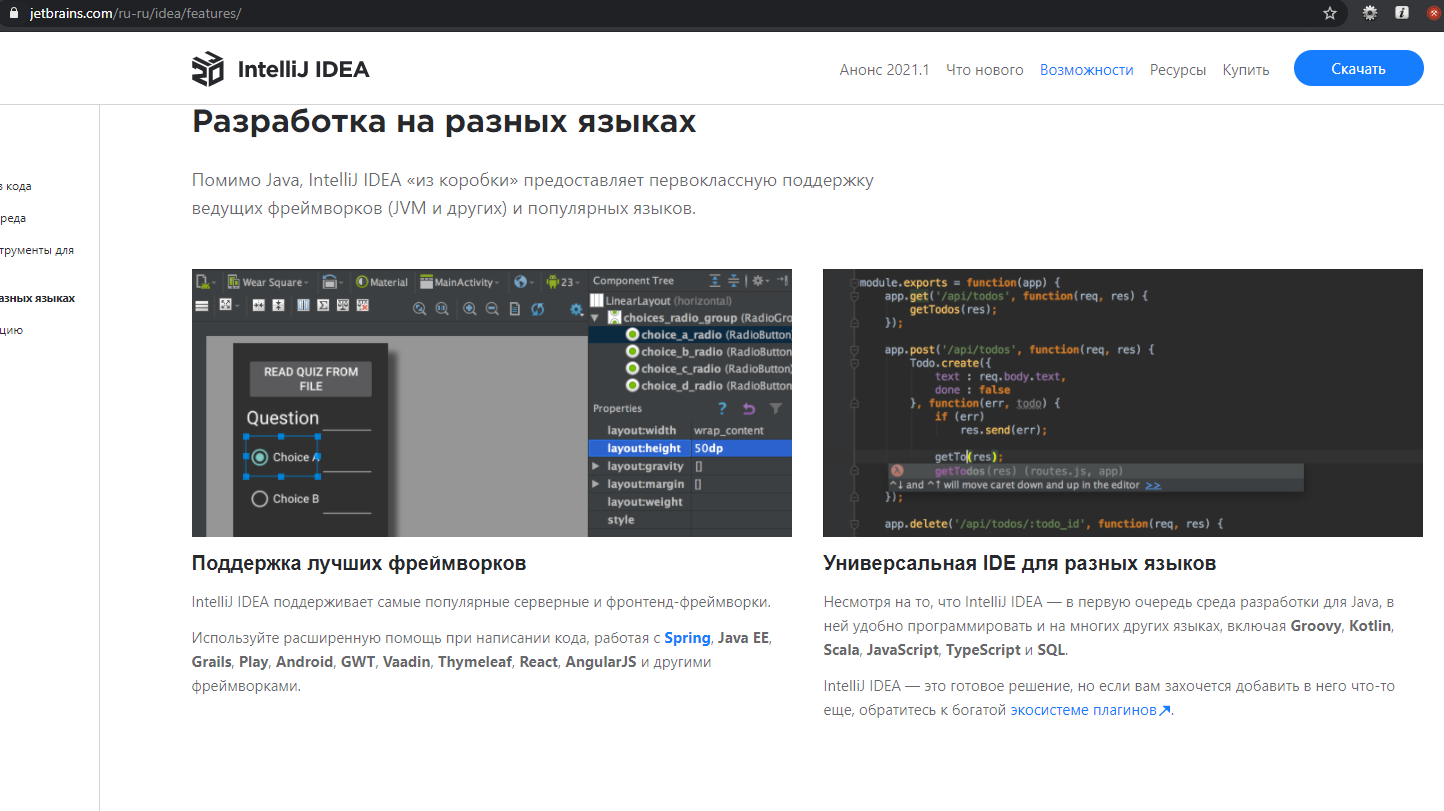Click the 'Поддержка лучших фреймворков' heading
The image size is (1444, 811).
pos(359,563)
